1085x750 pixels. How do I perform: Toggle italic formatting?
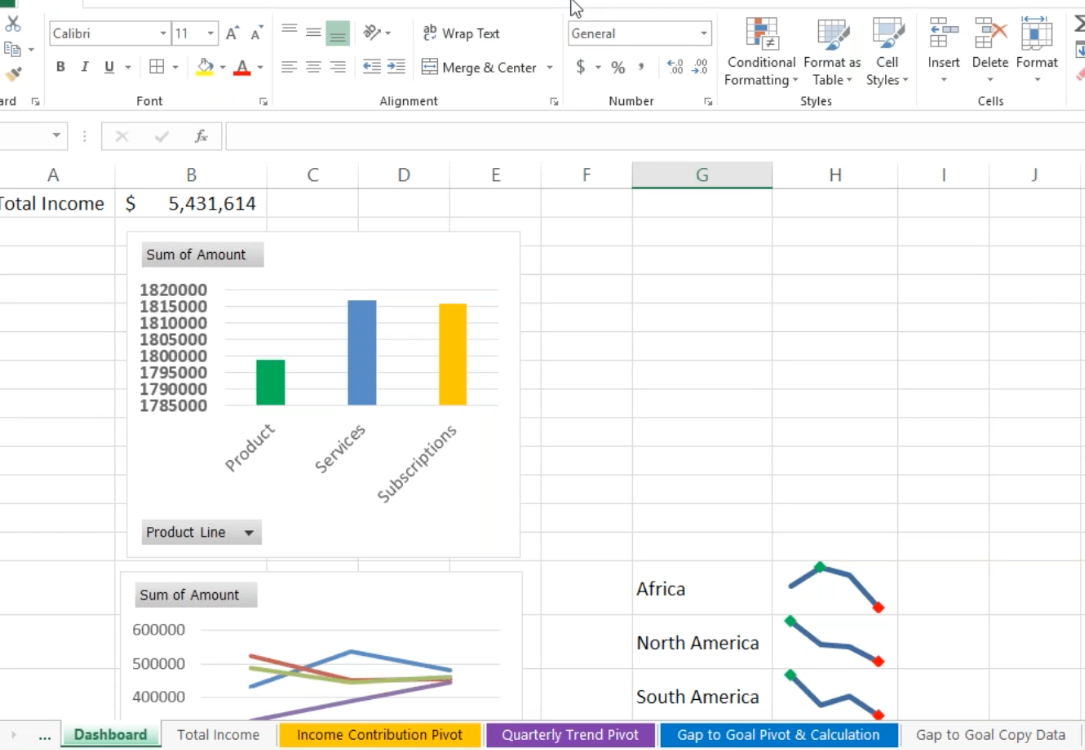tap(83, 66)
